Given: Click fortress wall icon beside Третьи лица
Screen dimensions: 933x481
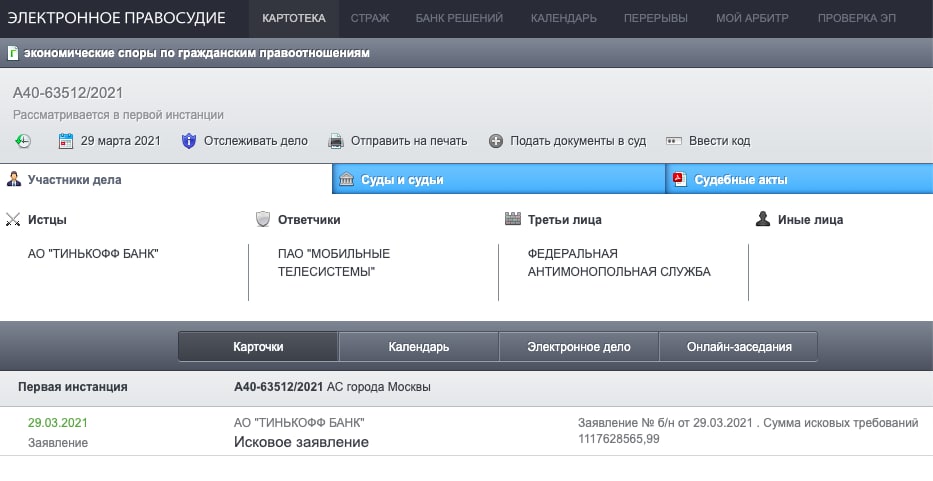Looking at the screenshot, I should coord(513,219).
